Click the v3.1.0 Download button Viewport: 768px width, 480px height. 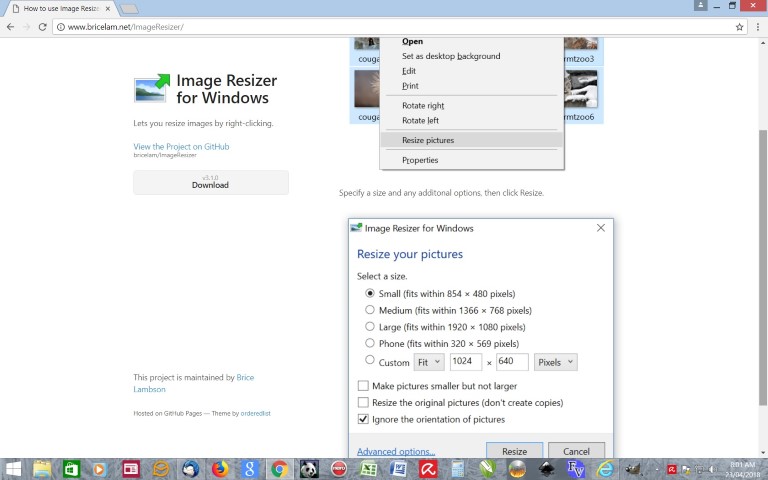(x=211, y=182)
